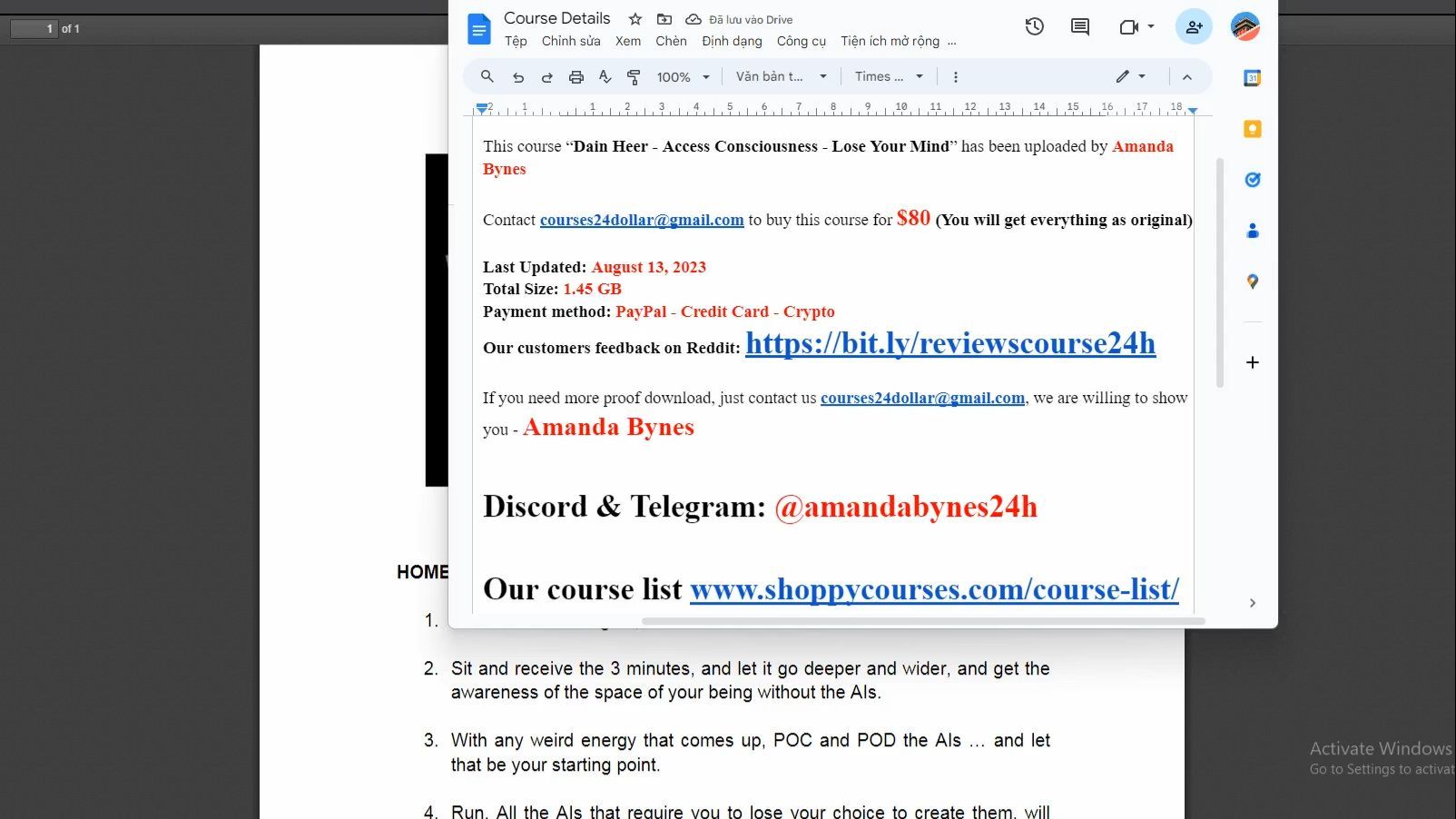This screenshot has width=1456, height=819.
Task: Click the move to folder icon
Action: pos(664,19)
